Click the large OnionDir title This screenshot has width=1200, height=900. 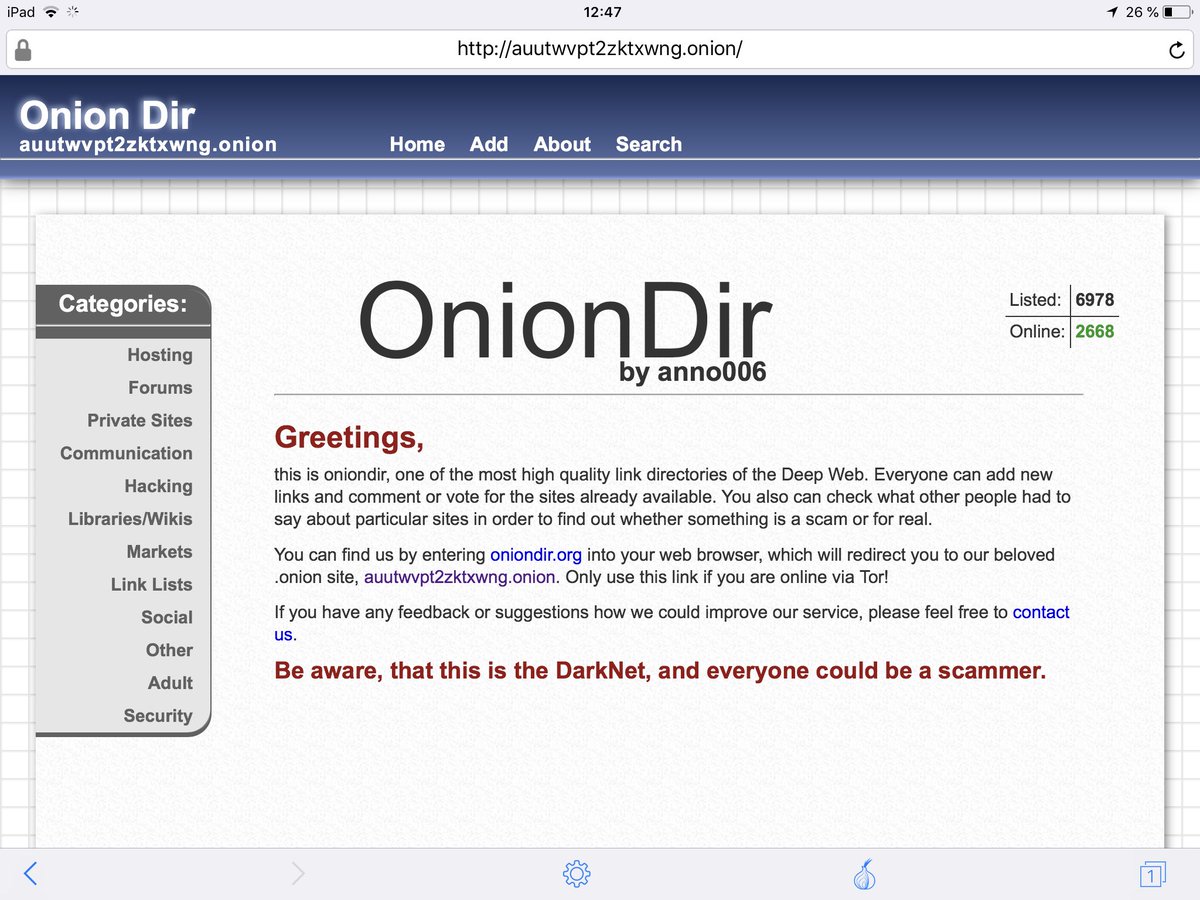click(565, 322)
